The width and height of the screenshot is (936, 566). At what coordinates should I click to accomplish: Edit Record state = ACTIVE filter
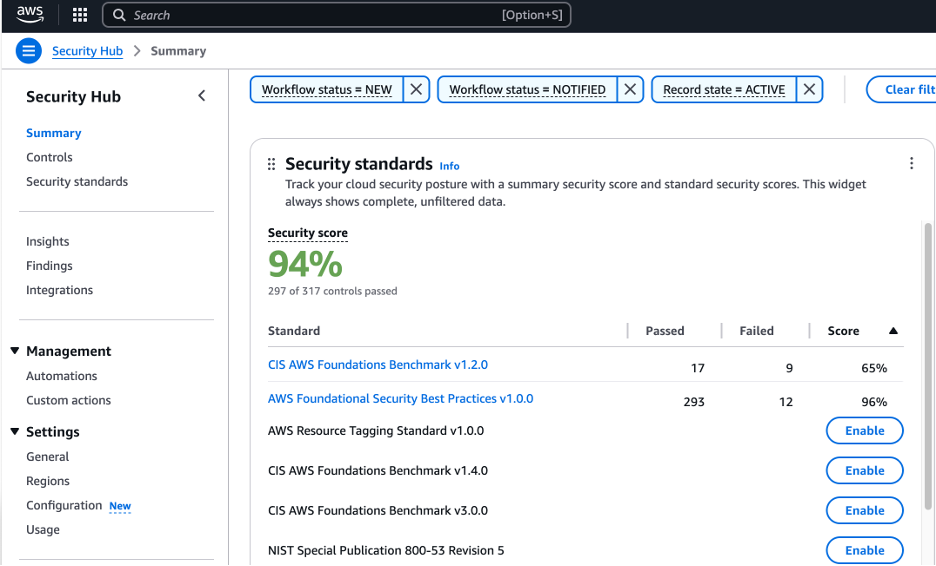click(723, 90)
